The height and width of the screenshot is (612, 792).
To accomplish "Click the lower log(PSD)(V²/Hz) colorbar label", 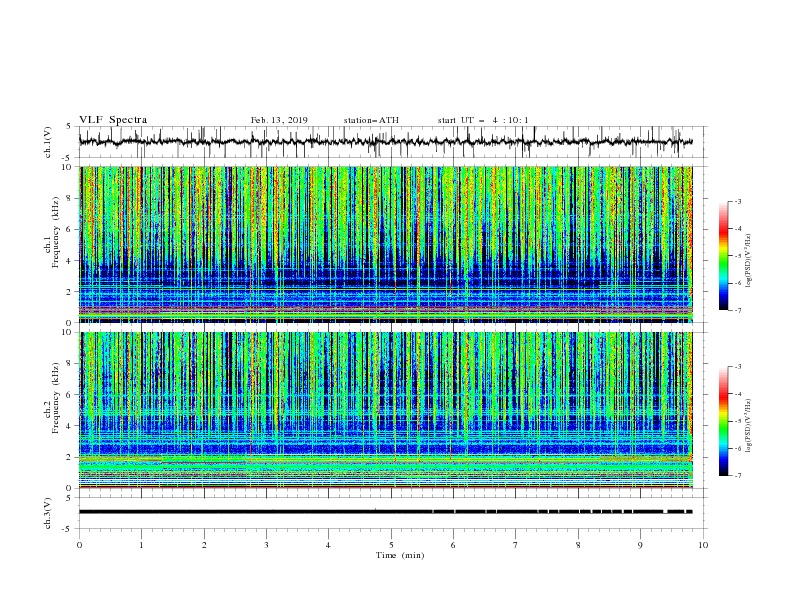I will tap(749, 426).
